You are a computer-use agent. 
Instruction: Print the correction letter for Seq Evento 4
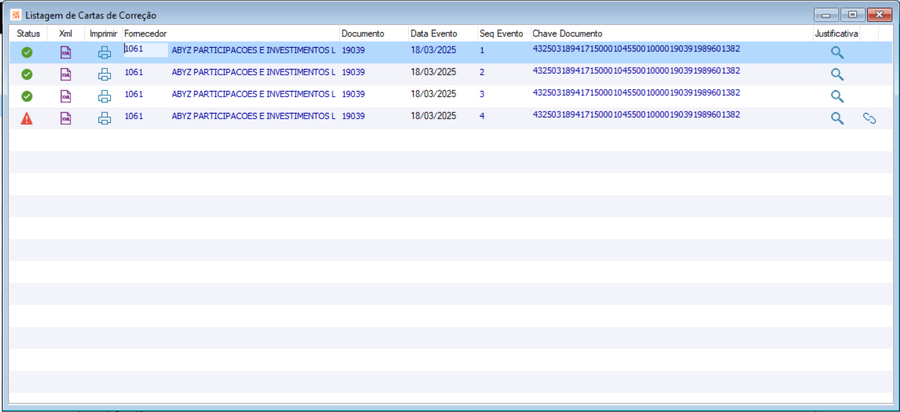point(104,119)
